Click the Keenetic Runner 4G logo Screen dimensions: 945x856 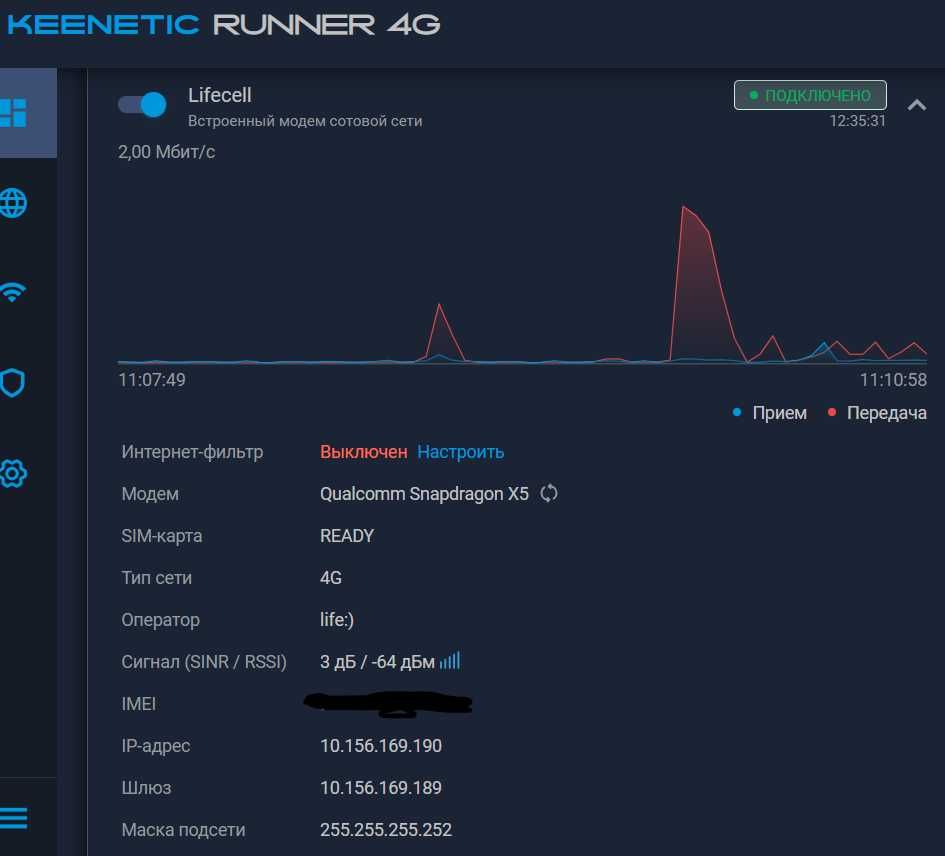pyautogui.click(x=223, y=25)
